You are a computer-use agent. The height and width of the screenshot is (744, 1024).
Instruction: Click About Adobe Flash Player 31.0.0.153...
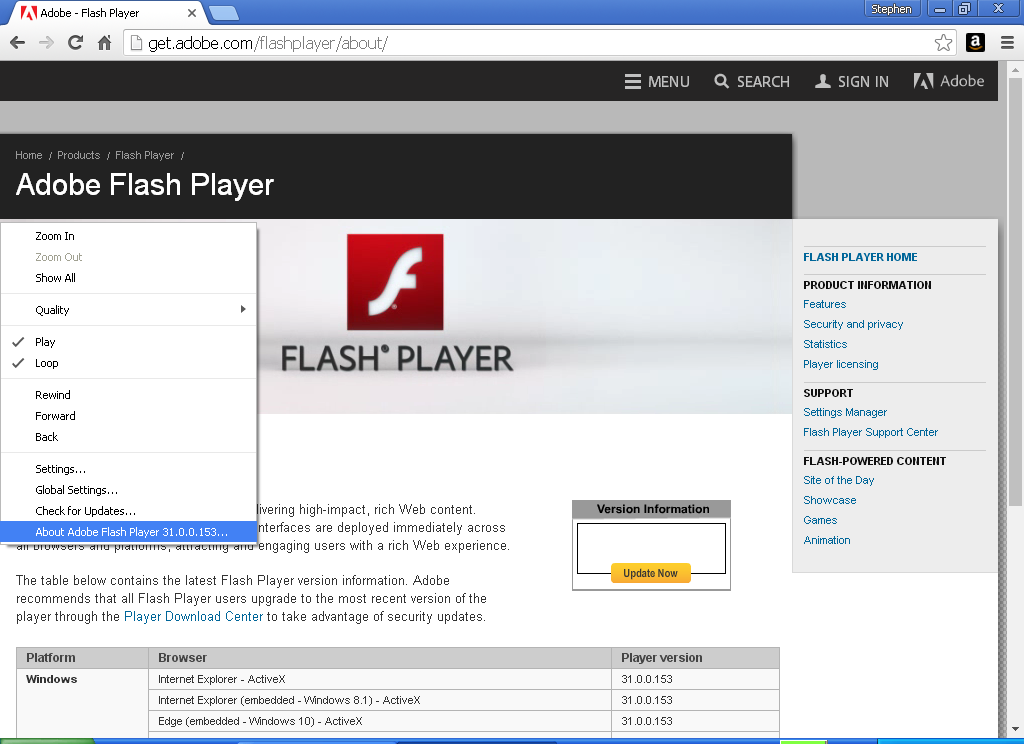[129, 532]
